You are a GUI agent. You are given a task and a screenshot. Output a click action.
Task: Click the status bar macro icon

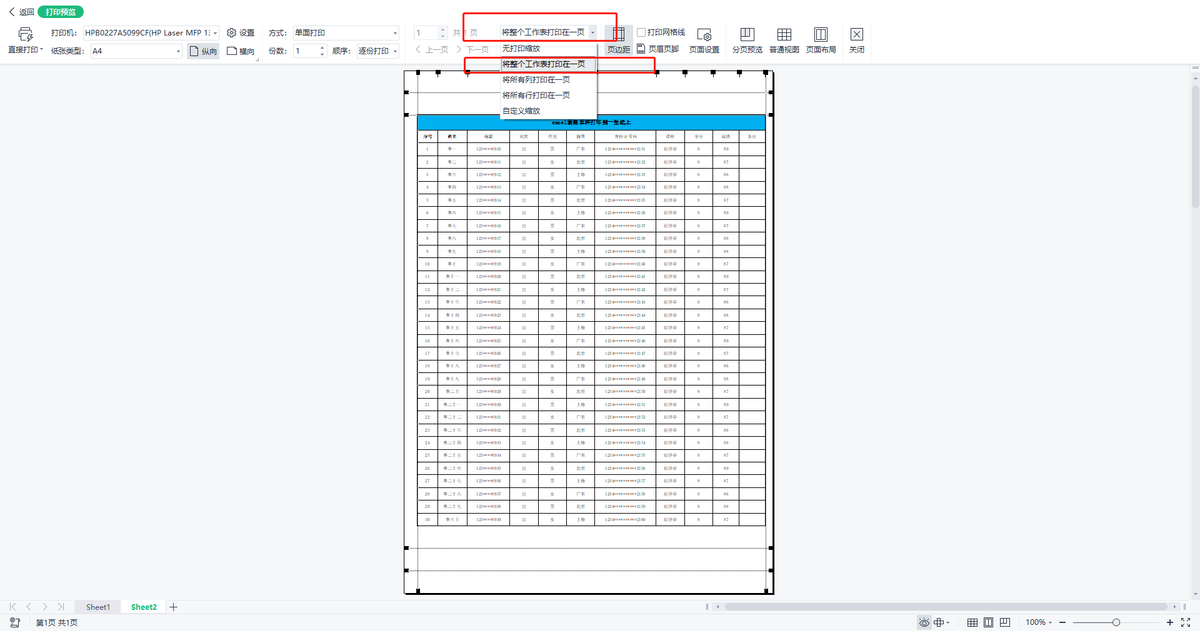13,622
